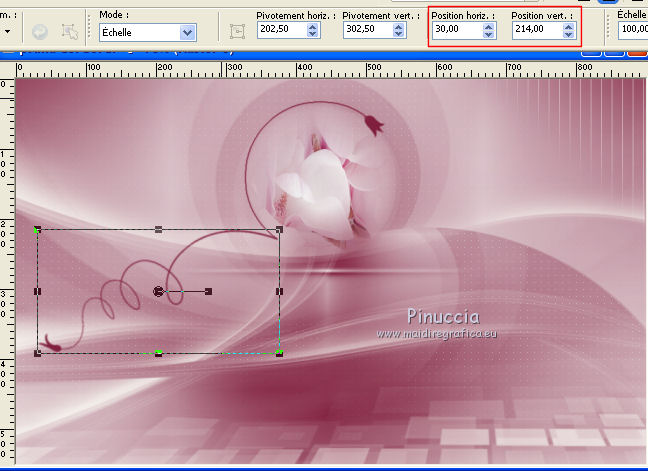Click the Pivotement vert. value field 302,50
Viewport: 648px width, 471px height.
click(368, 30)
